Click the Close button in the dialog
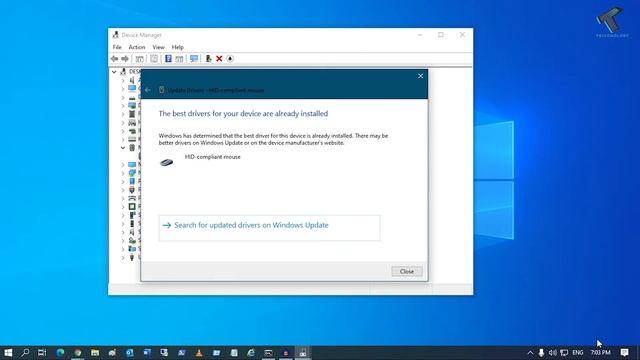The width and height of the screenshot is (640, 360). [x=407, y=271]
